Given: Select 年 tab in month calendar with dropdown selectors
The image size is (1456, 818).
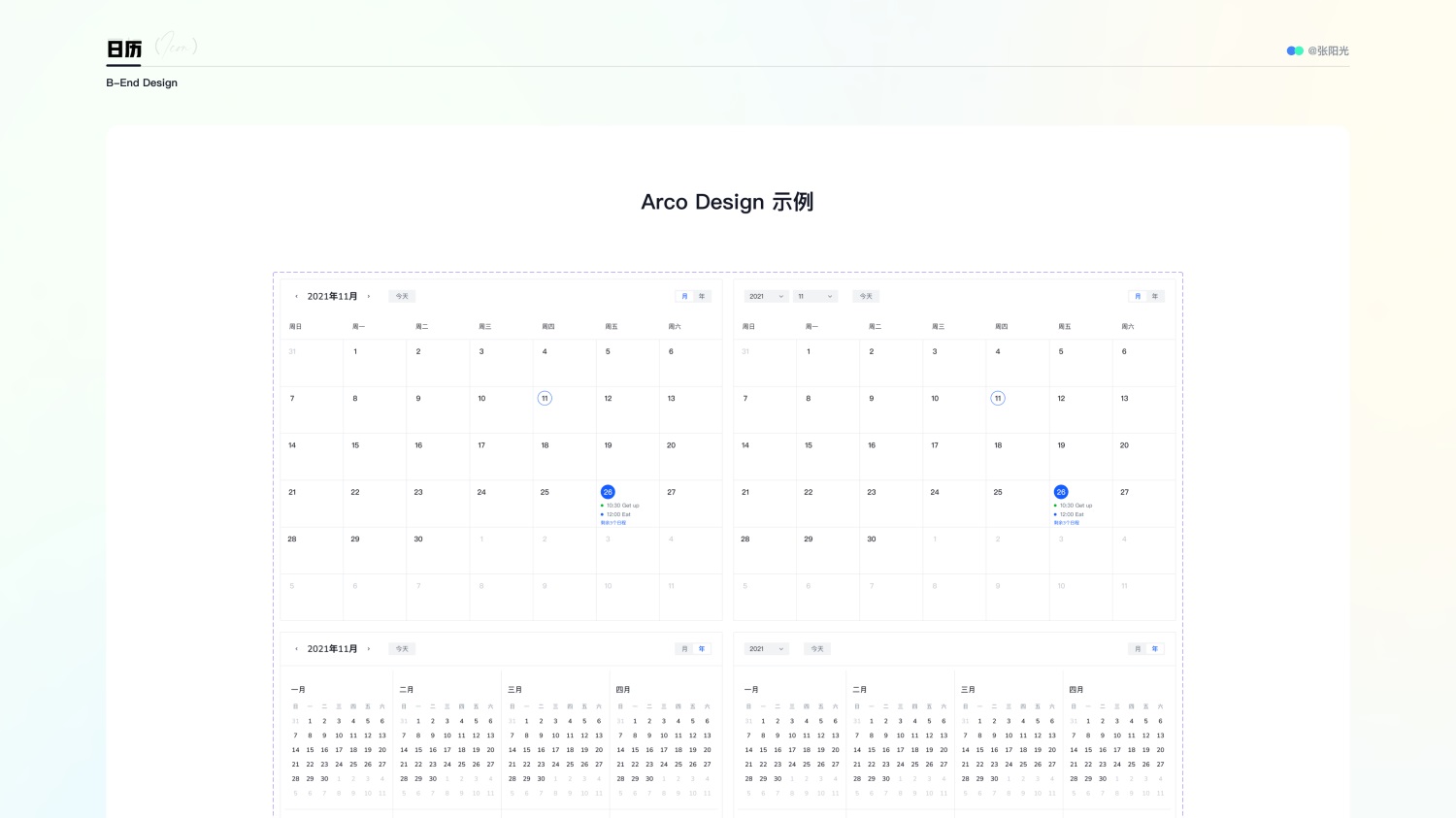Looking at the screenshot, I should pos(1155,296).
